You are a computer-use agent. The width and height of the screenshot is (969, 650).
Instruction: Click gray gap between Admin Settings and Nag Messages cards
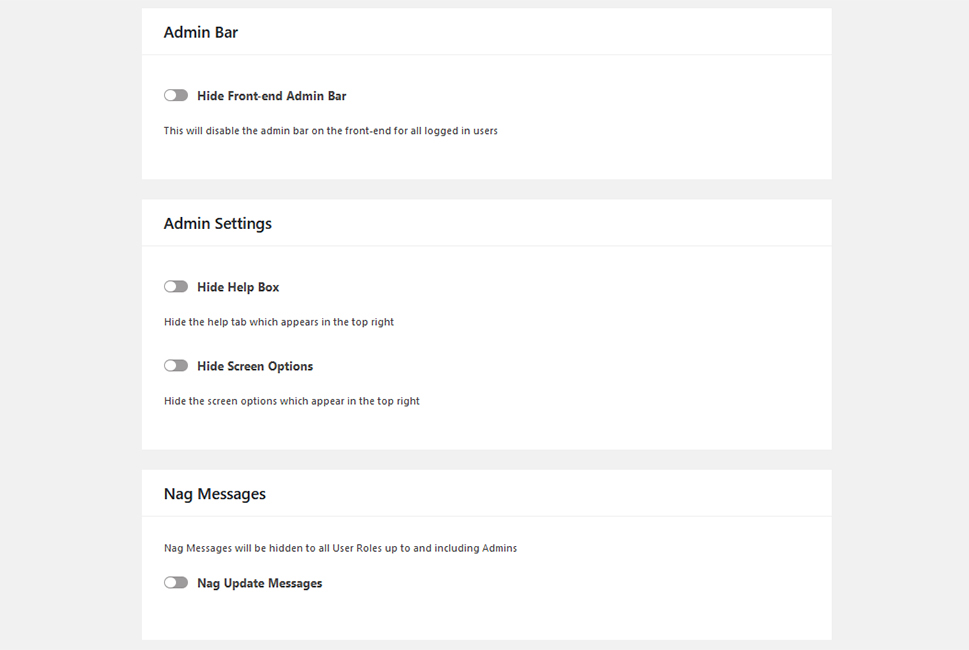tap(486, 460)
